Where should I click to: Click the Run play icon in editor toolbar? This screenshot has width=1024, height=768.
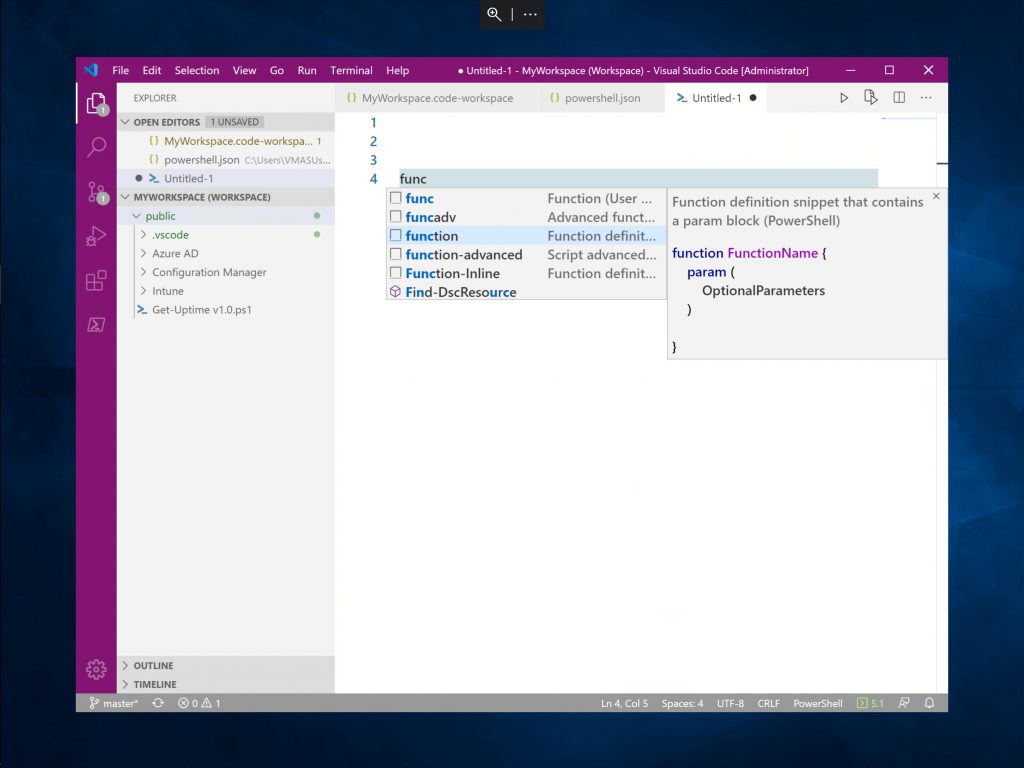pos(844,98)
